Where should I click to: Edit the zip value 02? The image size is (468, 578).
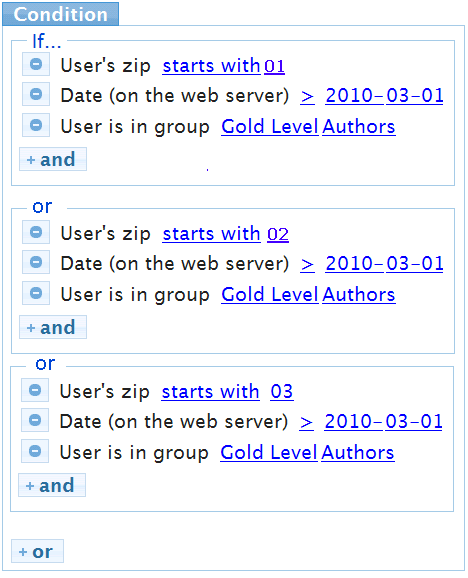(x=278, y=234)
